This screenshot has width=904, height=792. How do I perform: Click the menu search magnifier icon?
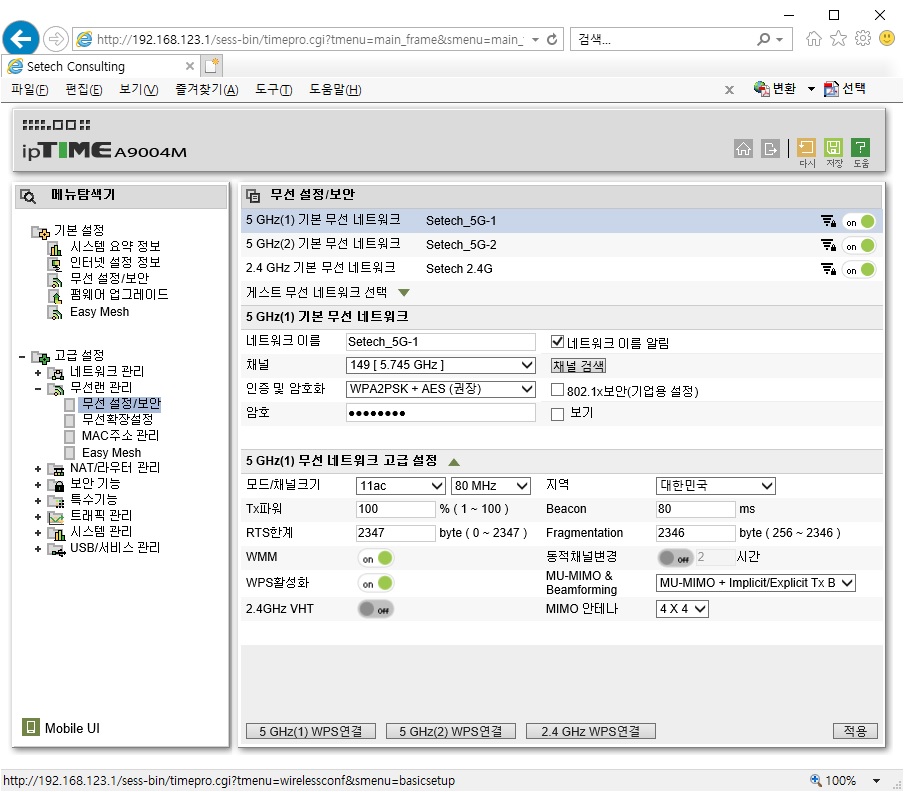click(28, 196)
